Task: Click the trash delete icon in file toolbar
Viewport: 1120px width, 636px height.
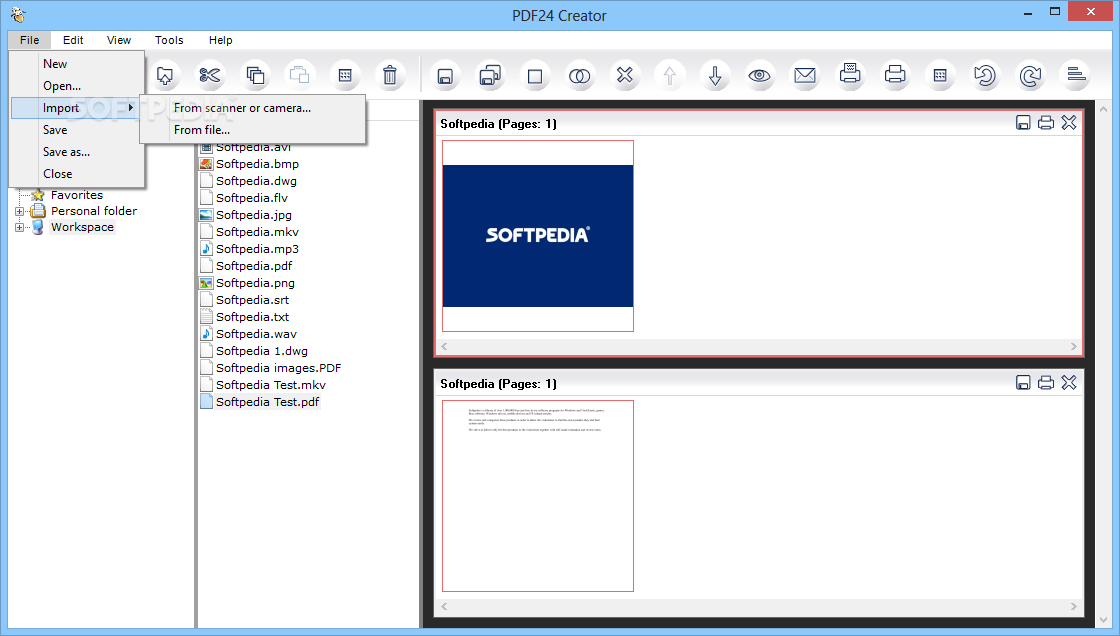Action: pos(389,75)
